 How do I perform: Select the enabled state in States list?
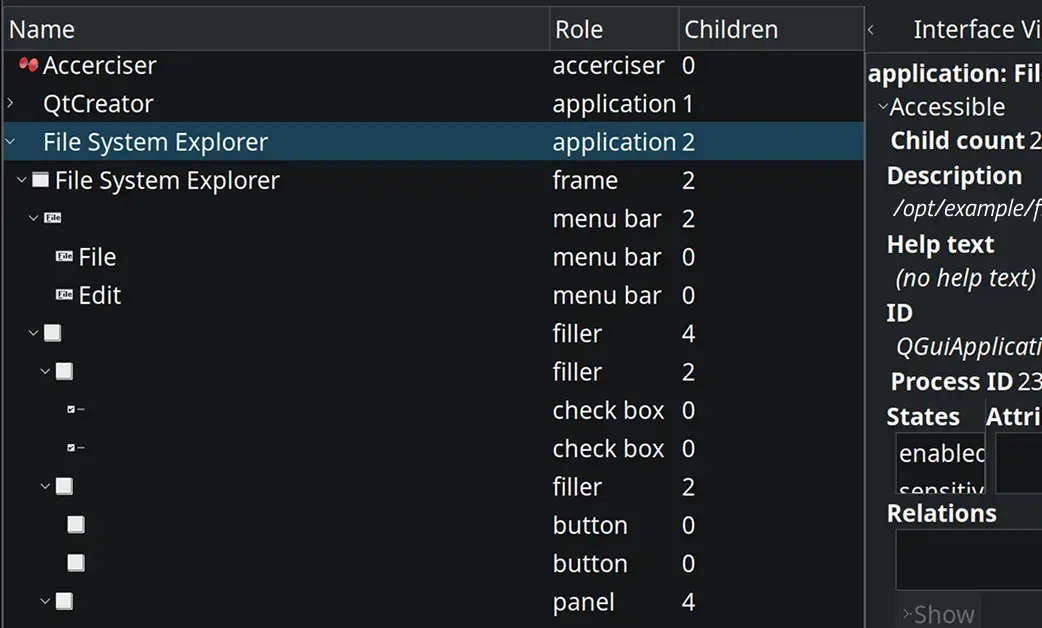tap(940, 453)
